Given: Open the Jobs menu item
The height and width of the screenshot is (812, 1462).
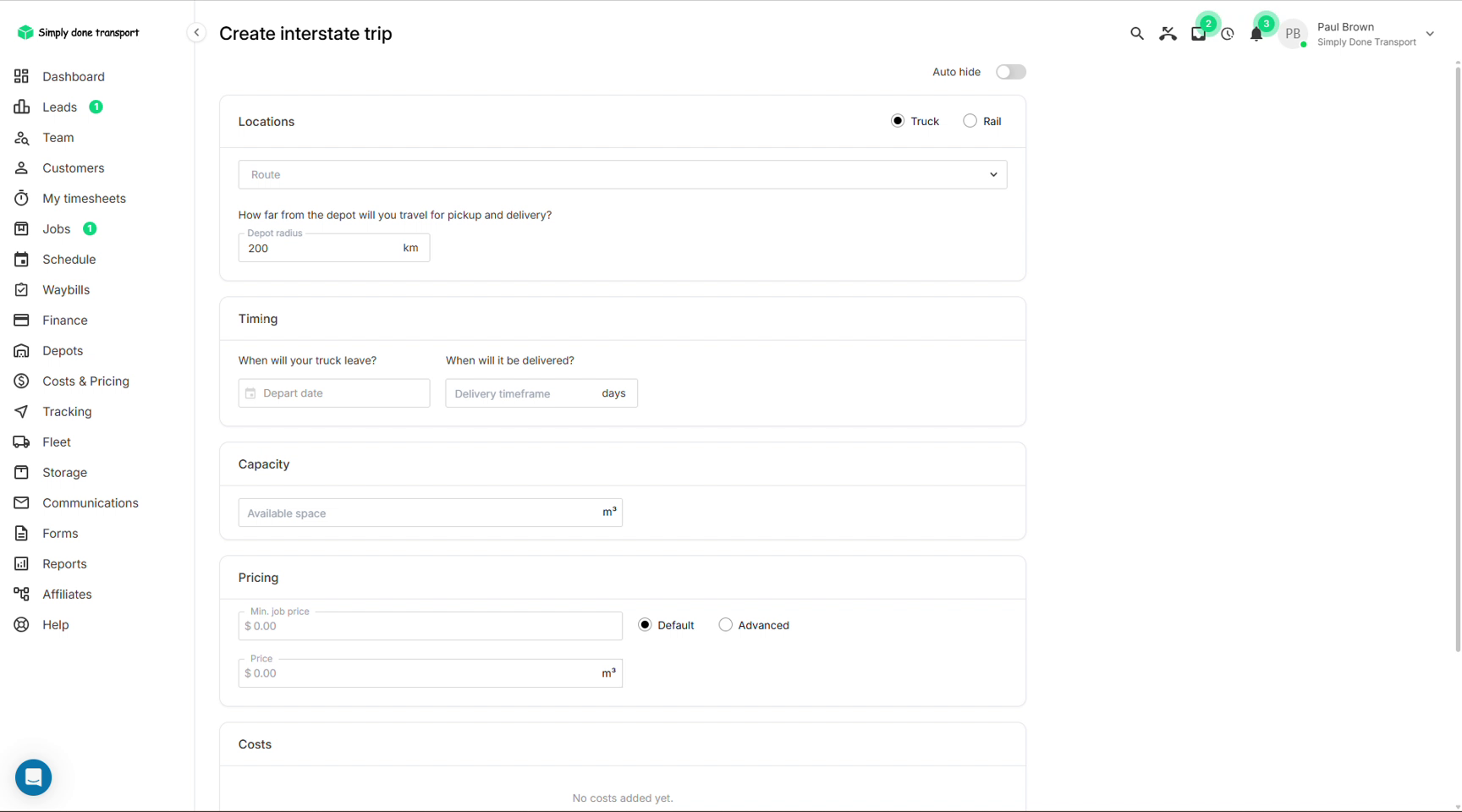Looking at the screenshot, I should click(57, 228).
